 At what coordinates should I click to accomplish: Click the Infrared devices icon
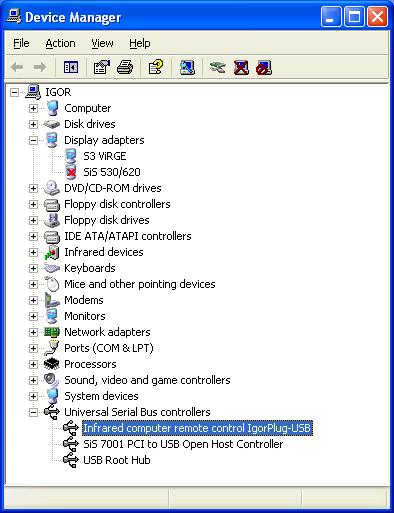[52, 252]
